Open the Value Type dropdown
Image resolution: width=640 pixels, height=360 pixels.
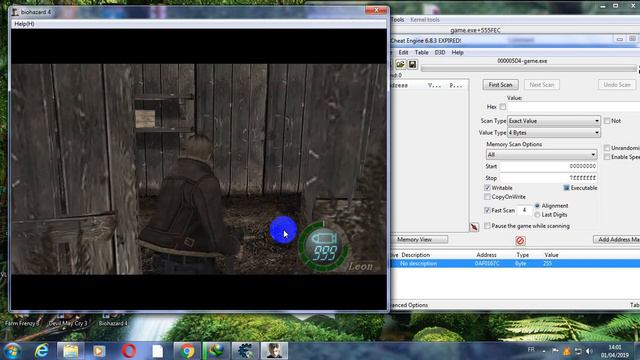[553, 133]
